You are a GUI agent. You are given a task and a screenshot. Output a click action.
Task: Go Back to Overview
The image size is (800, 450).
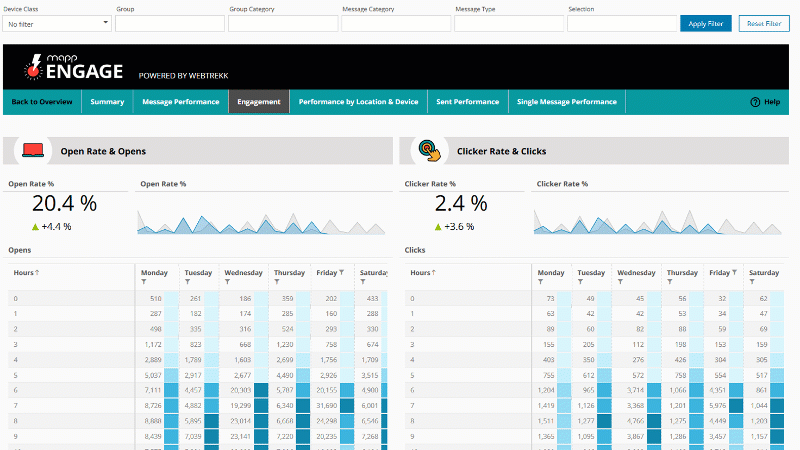(x=42, y=102)
